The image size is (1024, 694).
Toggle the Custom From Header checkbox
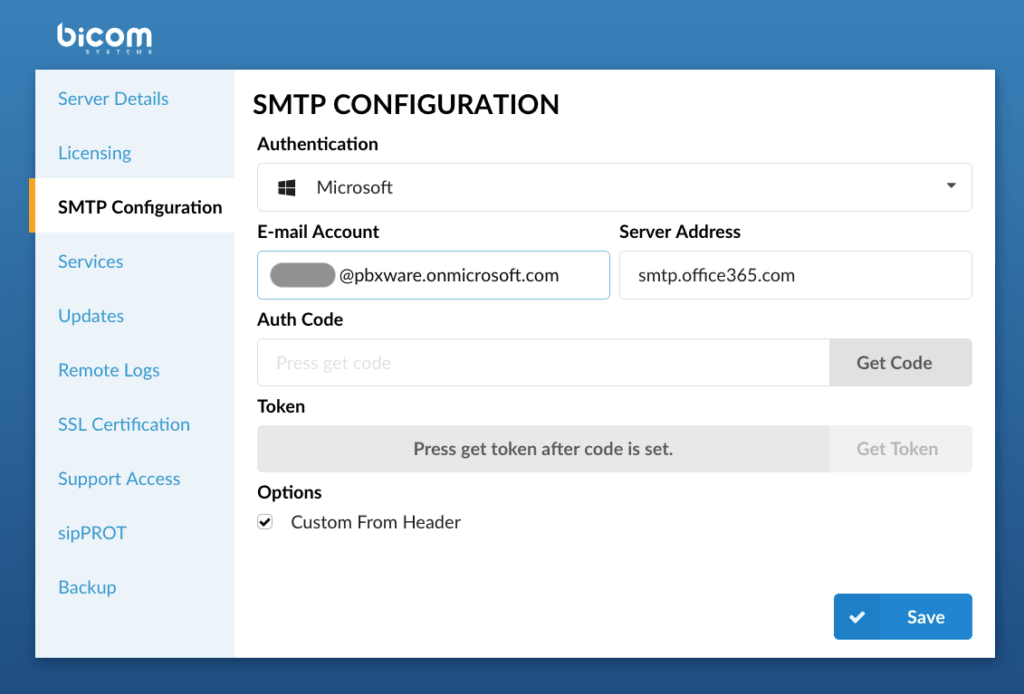point(265,522)
